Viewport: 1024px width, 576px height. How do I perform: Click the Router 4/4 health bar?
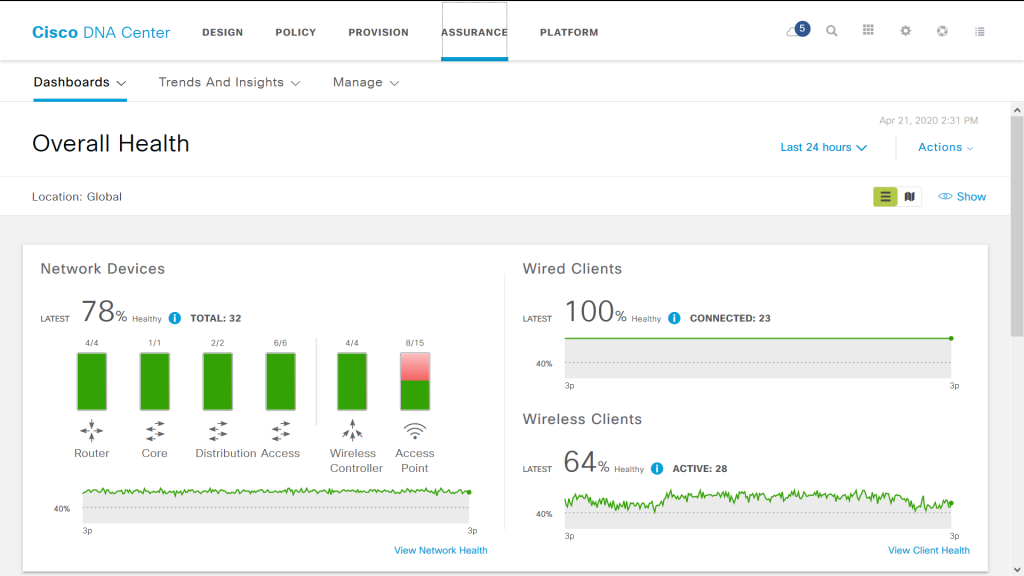pos(92,381)
